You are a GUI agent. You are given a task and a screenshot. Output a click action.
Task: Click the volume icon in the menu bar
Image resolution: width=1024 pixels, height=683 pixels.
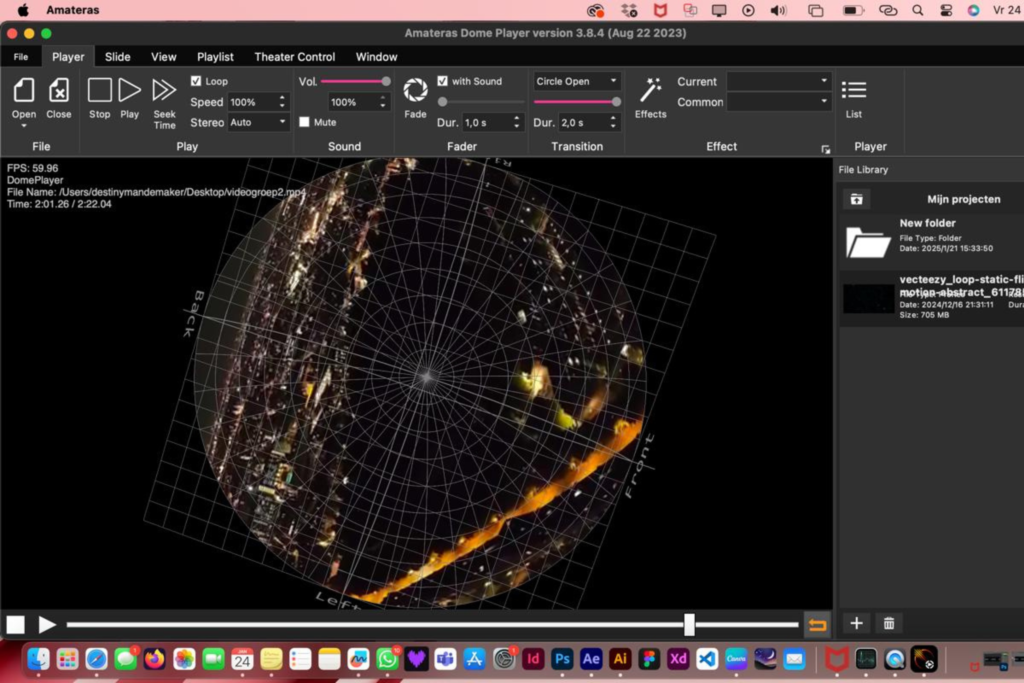tap(778, 10)
